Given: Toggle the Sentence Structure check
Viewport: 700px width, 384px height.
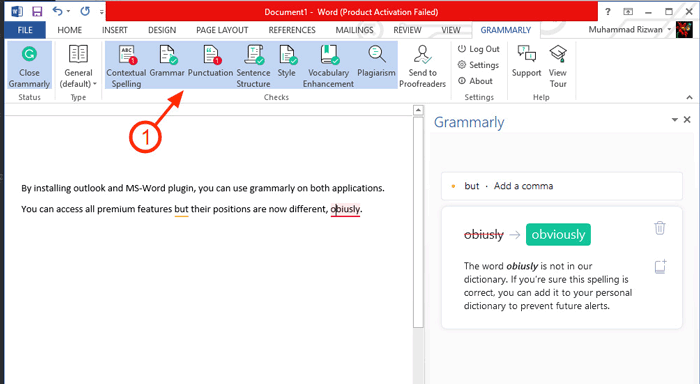Looking at the screenshot, I should coord(253,66).
